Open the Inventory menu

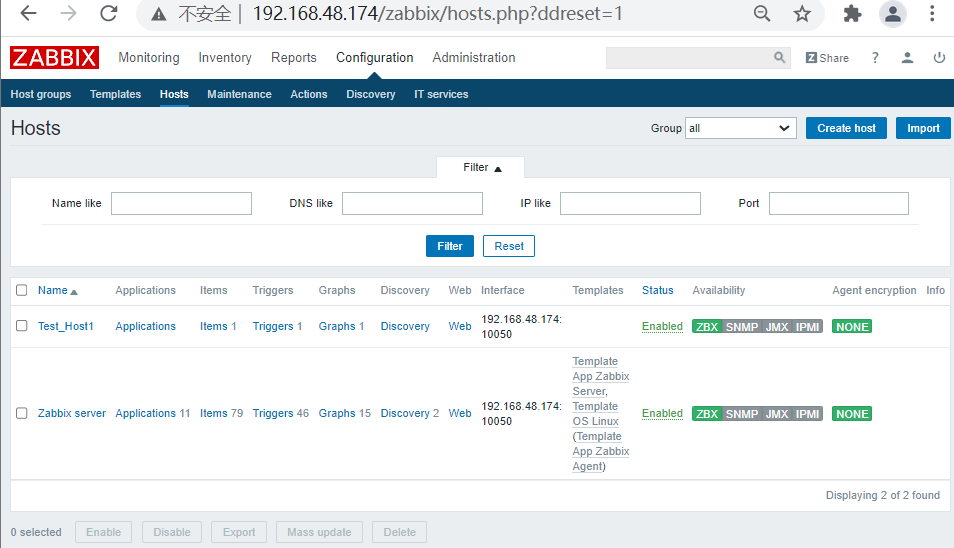[x=225, y=57]
